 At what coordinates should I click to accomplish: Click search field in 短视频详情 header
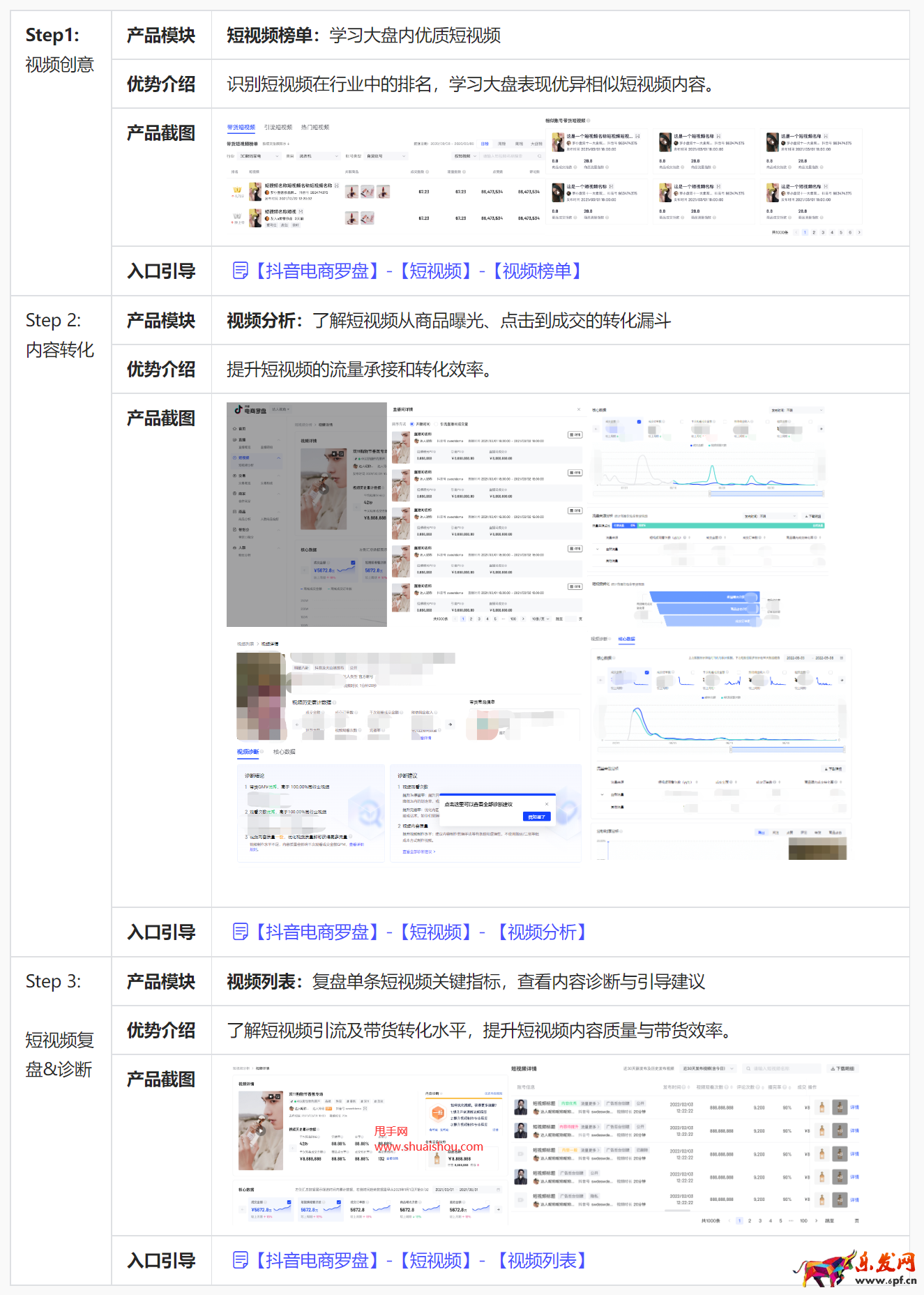(782, 1068)
